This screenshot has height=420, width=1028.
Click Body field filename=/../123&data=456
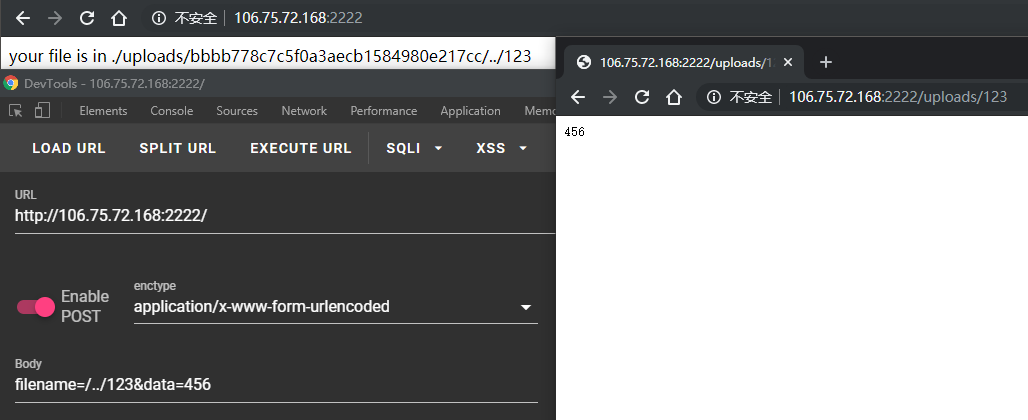[276, 385]
